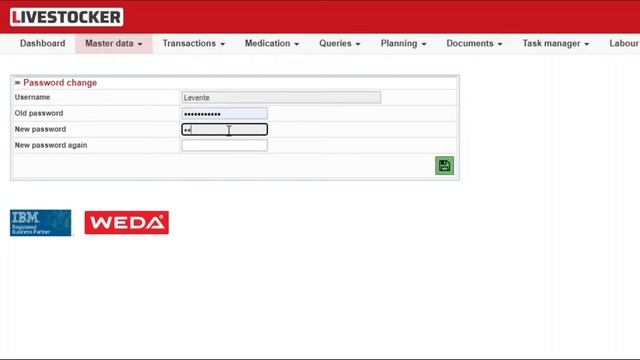
Task: Open the Documents dropdown menu
Action: [x=474, y=43]
